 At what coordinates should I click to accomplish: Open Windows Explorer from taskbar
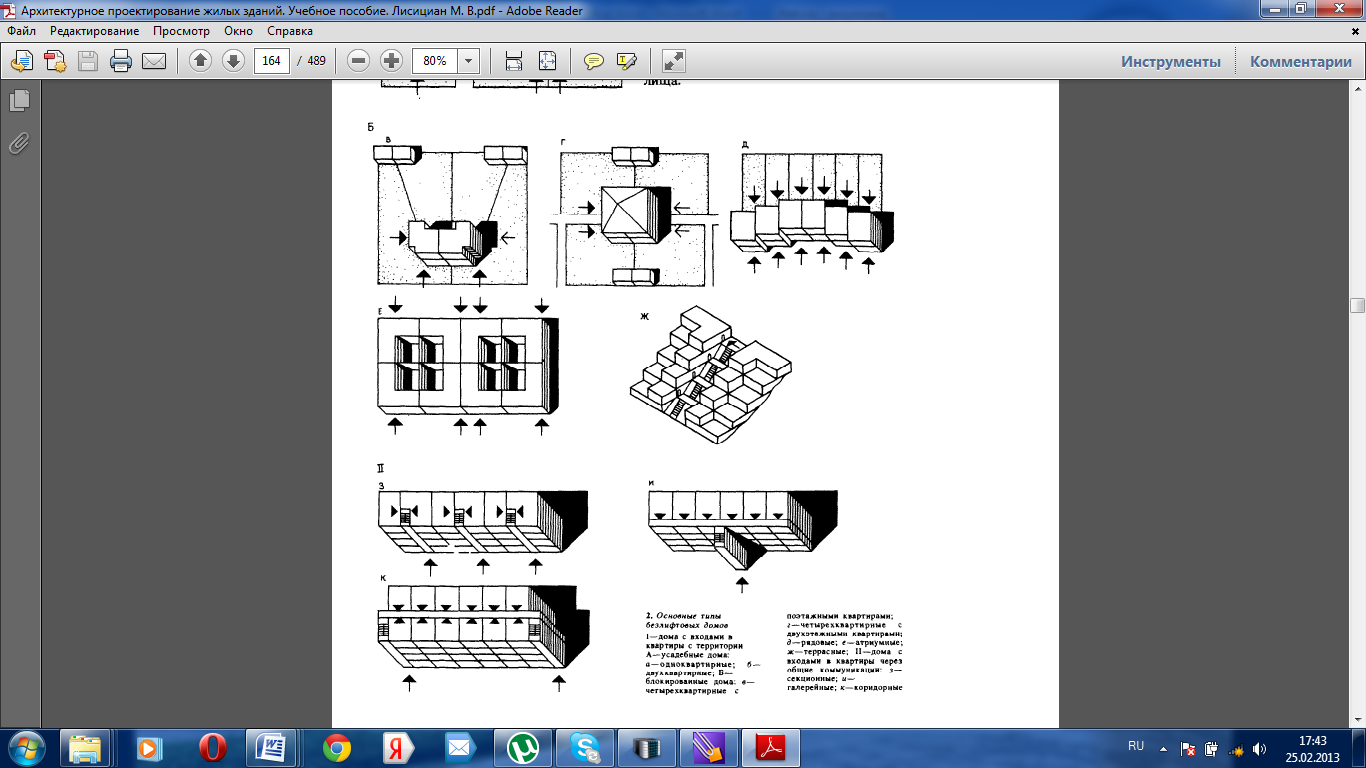(x=85, y=747)
